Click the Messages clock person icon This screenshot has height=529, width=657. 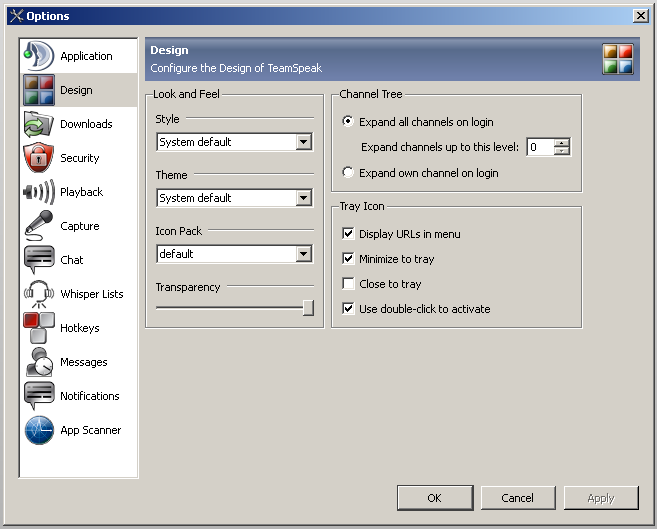39,362
